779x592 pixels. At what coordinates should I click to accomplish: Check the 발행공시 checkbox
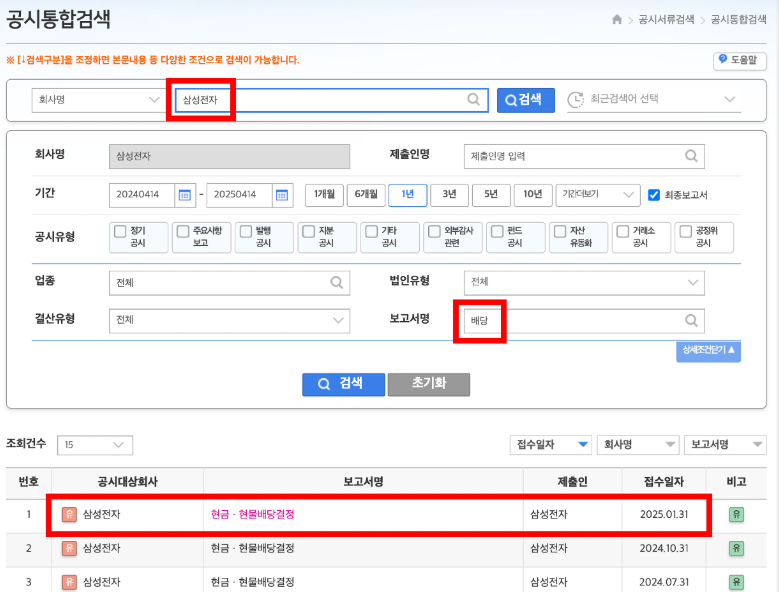pos(246,231)
